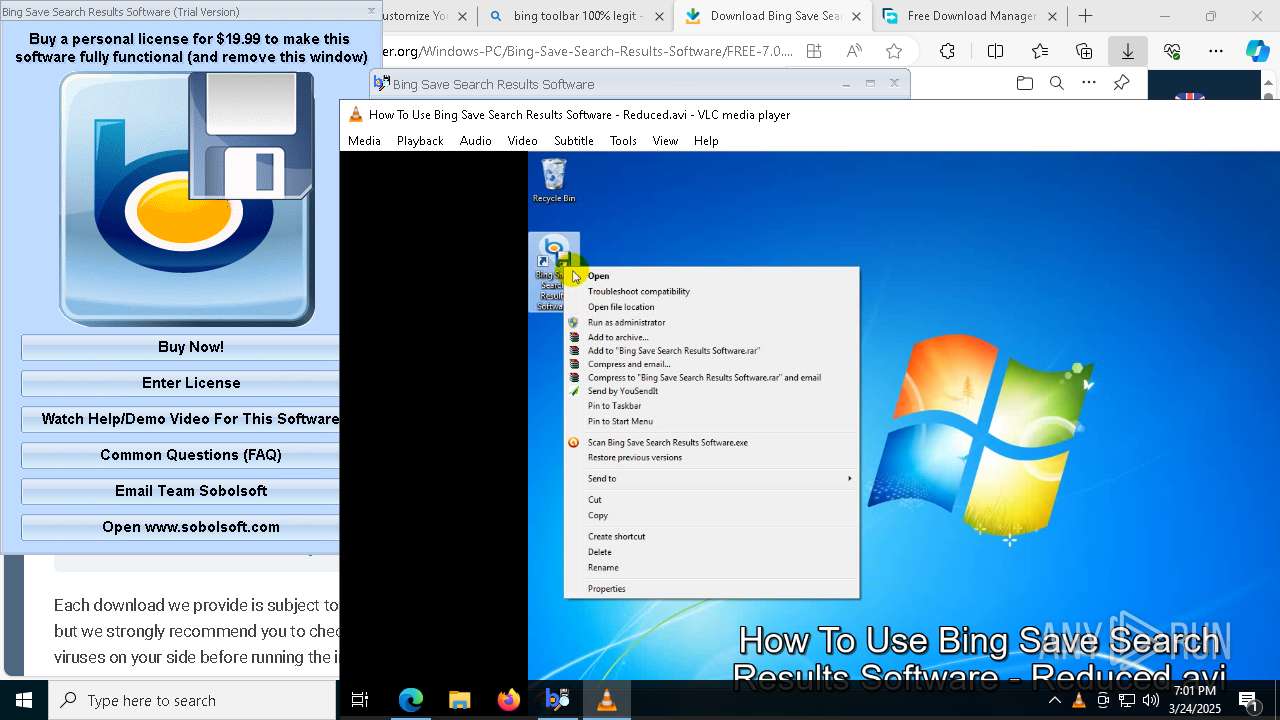Click the volume speaker tray icon

[x=1150, y=700]
